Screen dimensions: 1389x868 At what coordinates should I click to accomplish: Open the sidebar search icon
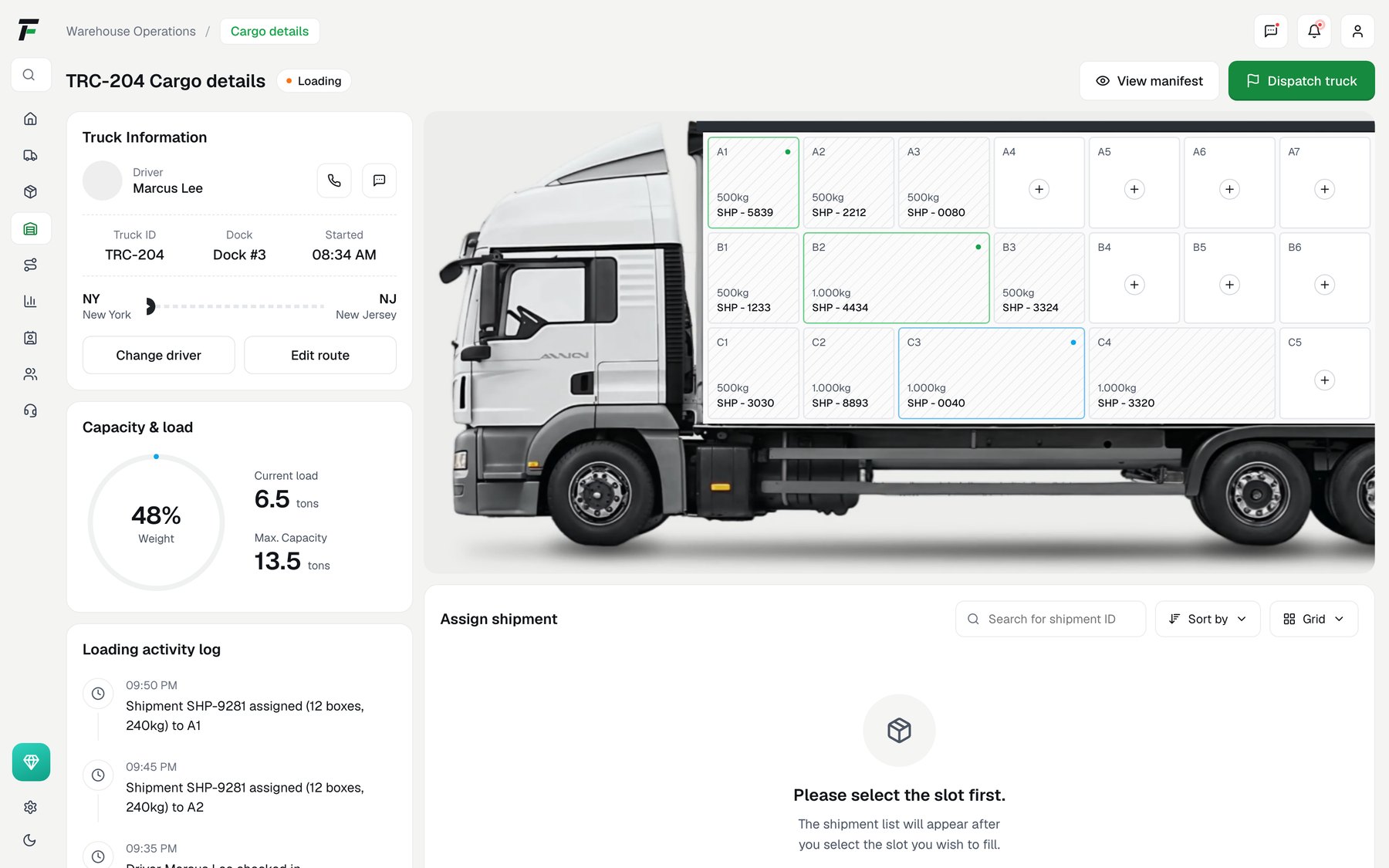pos(31,75)
